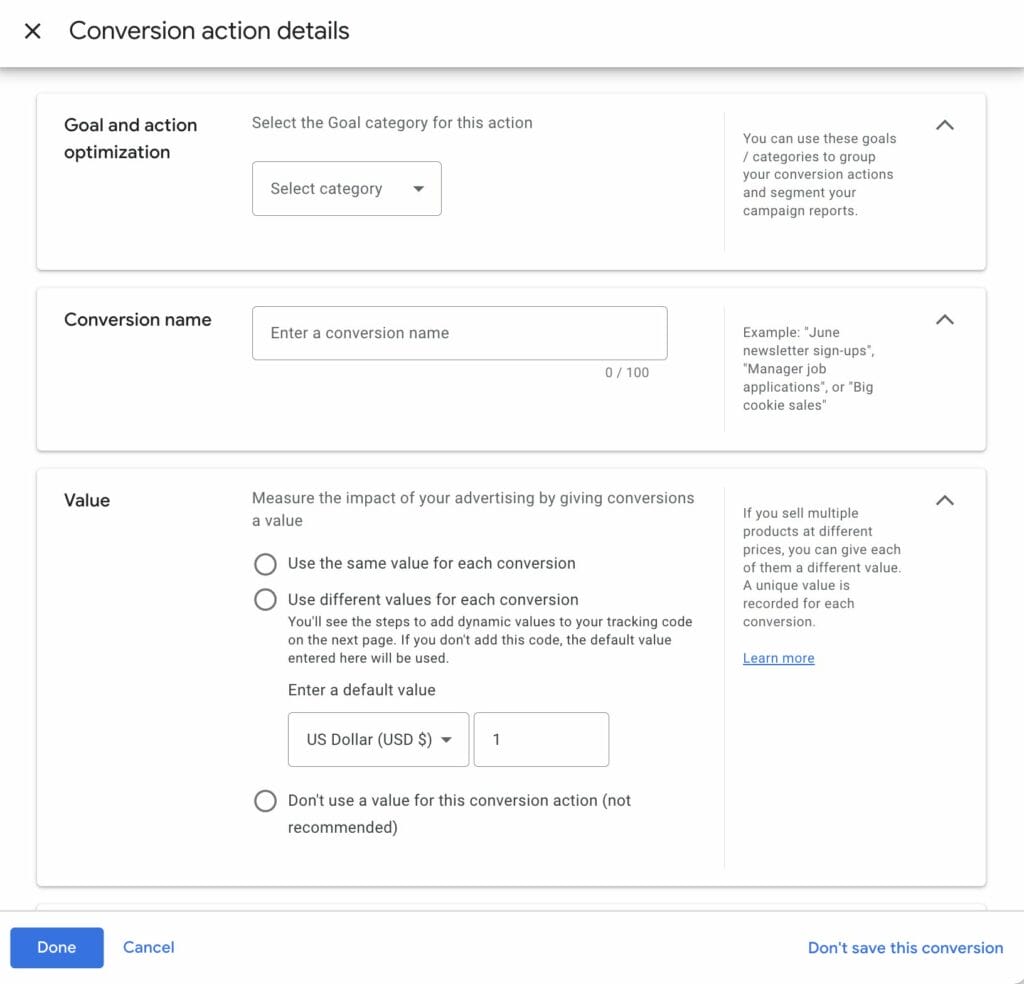Choose 'Use different values for each conversion'
This screenshot has width=1024, height=984.
(265, 600)
